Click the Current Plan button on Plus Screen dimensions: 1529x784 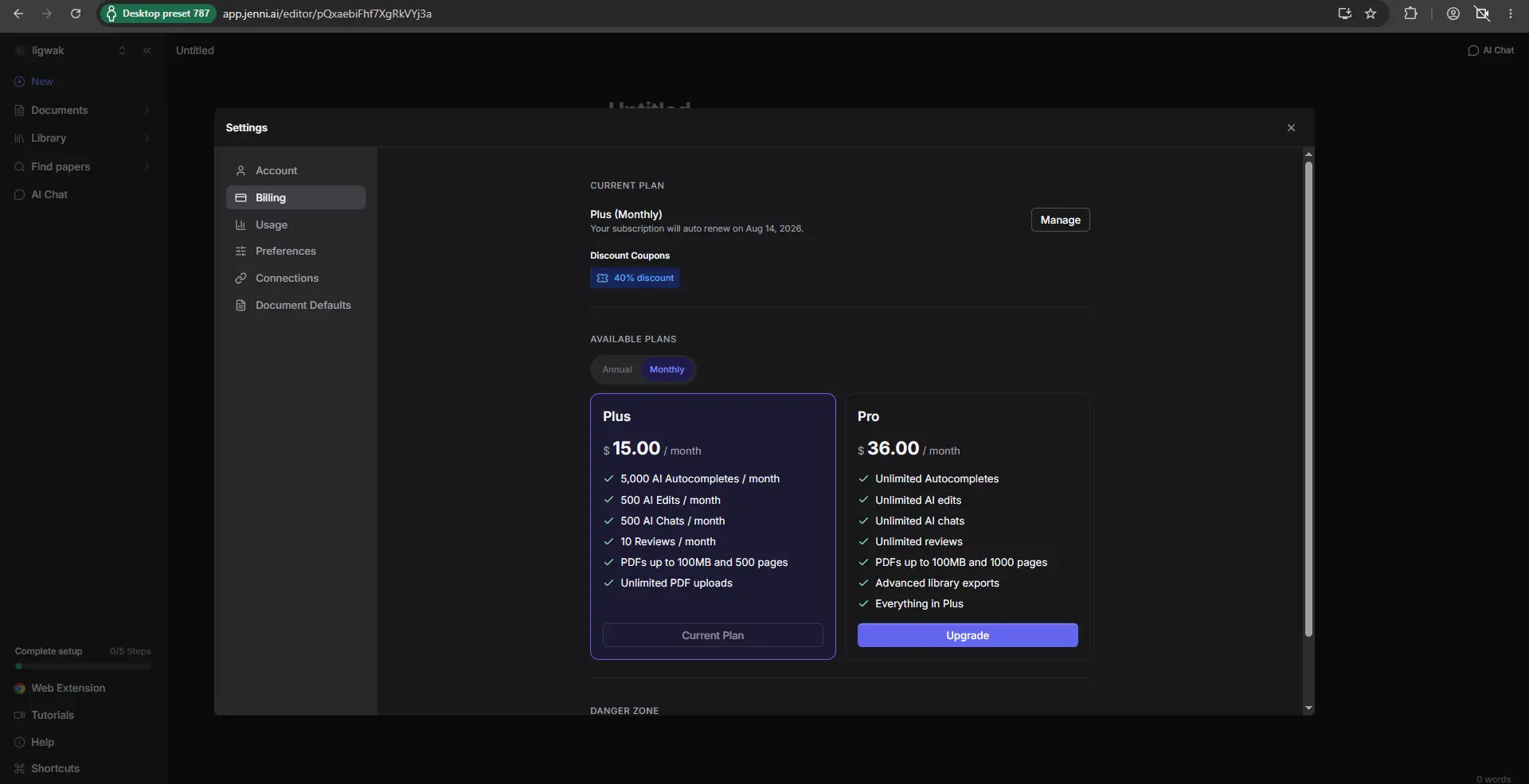click(x=713, y=635)
